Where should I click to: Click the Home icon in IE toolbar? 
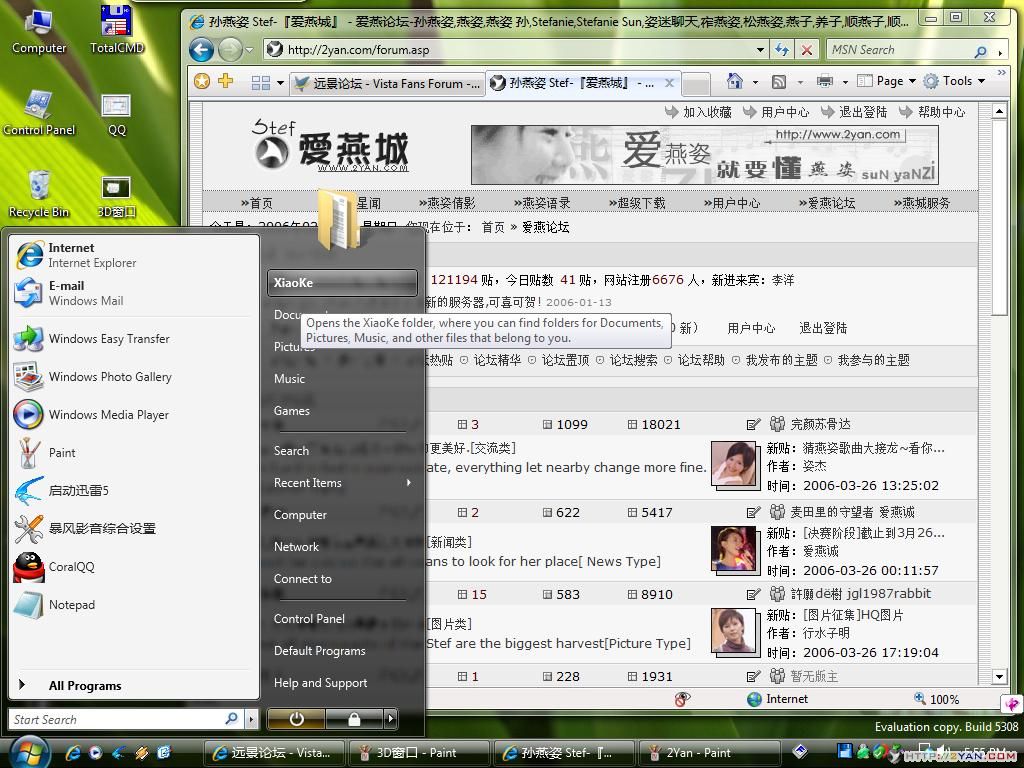tap(735, 82)
